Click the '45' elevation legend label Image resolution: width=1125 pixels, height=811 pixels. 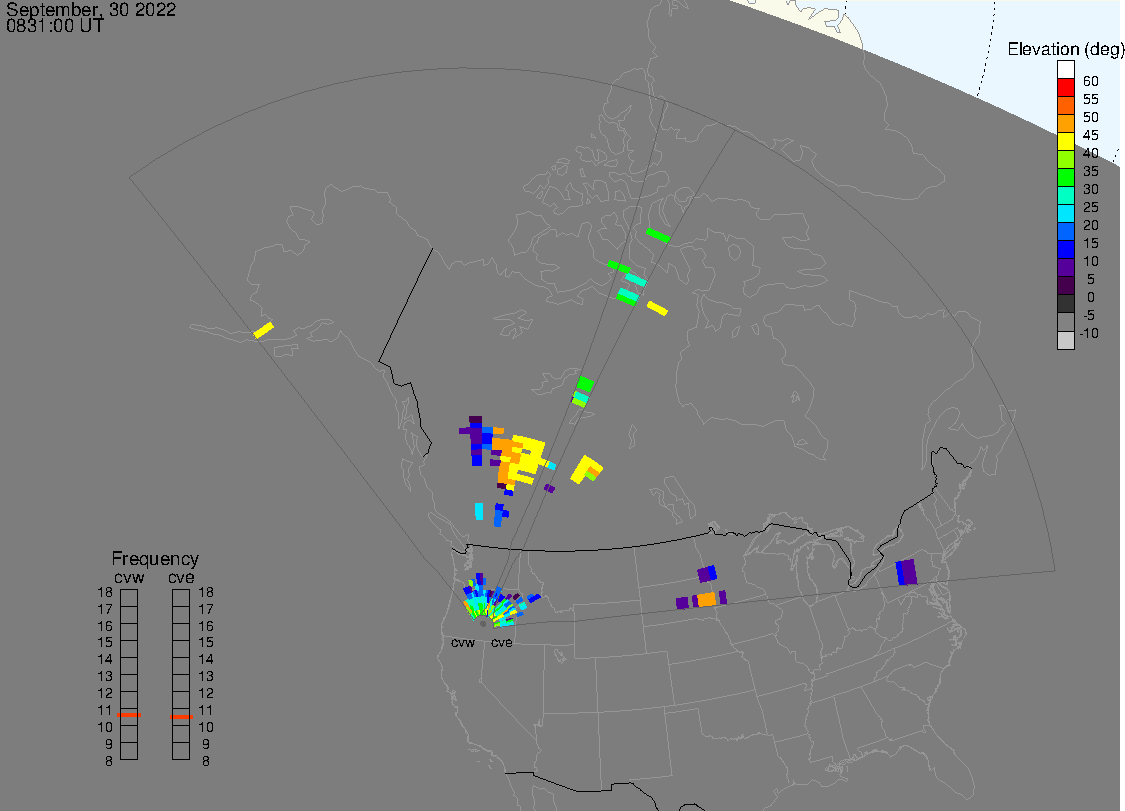(1091, 135)
